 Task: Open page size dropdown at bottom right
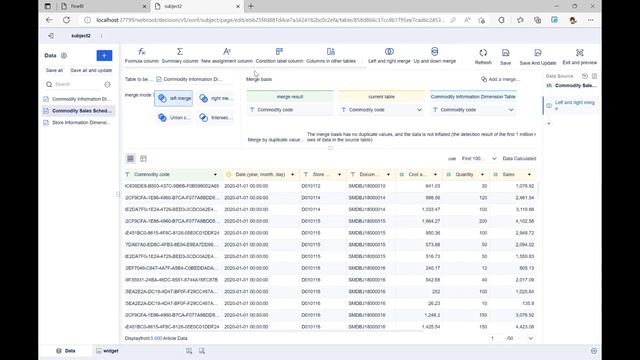(531, 338)
